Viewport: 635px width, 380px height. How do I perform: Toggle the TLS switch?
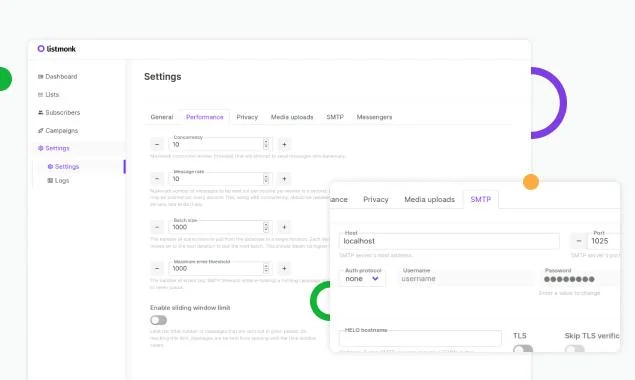(523, 348)
